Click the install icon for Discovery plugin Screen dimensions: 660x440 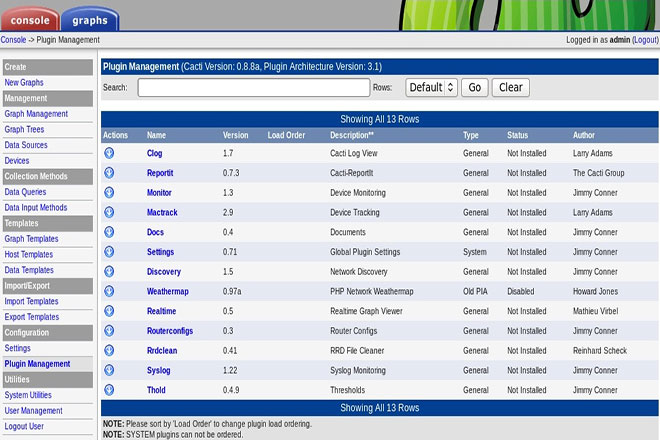109,272
